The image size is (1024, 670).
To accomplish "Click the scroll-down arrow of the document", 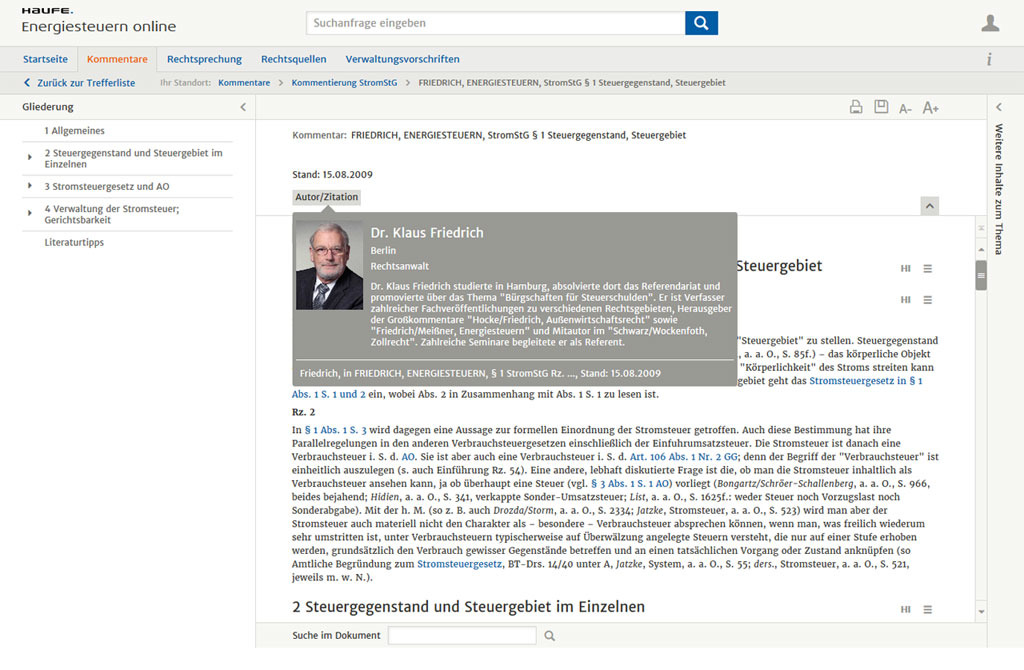I will [x=981, y=612].
